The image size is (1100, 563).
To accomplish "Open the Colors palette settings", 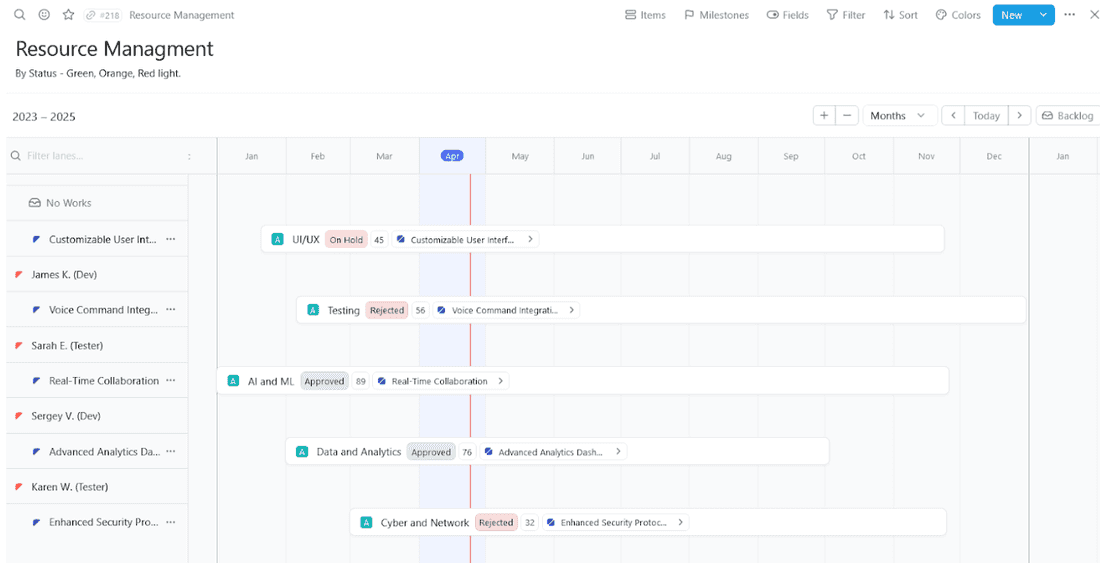I will click(x=958, y=15).
